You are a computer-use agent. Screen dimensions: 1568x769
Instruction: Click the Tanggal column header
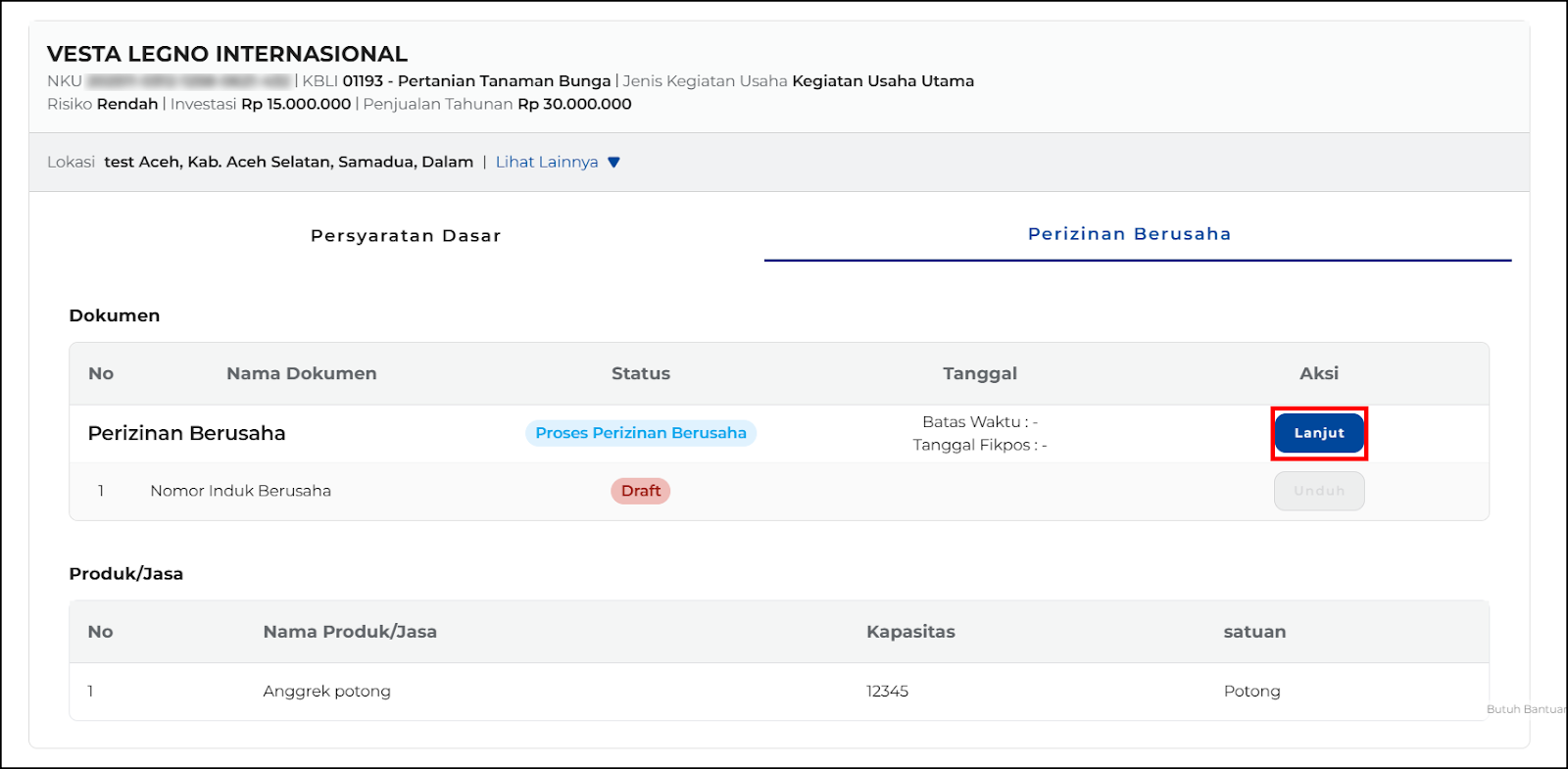[979, 373]
